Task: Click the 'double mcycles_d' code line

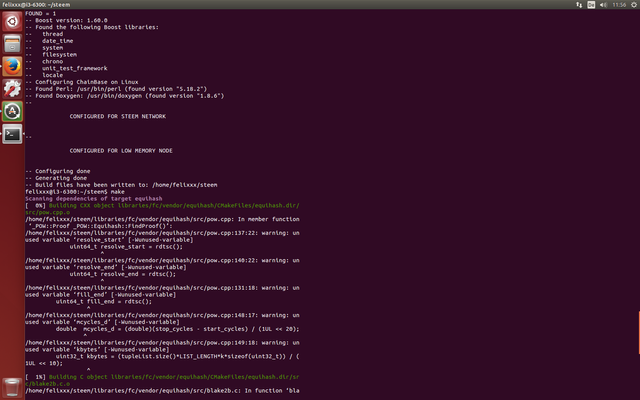Action: (178, 329)
